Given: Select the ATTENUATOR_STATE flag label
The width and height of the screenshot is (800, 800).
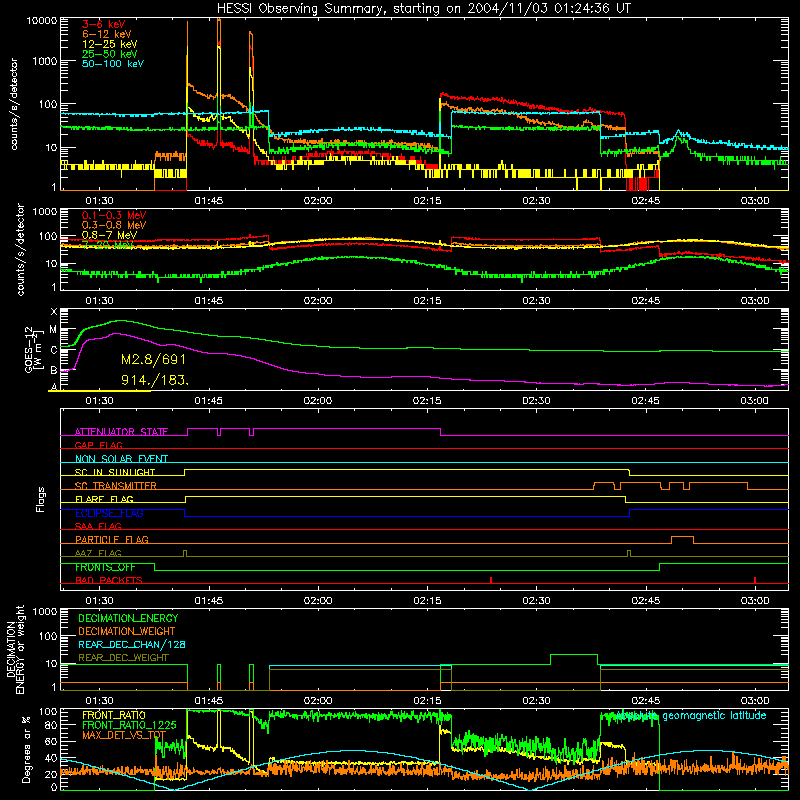Looking at the screenshot, I should tap(121, 432).
